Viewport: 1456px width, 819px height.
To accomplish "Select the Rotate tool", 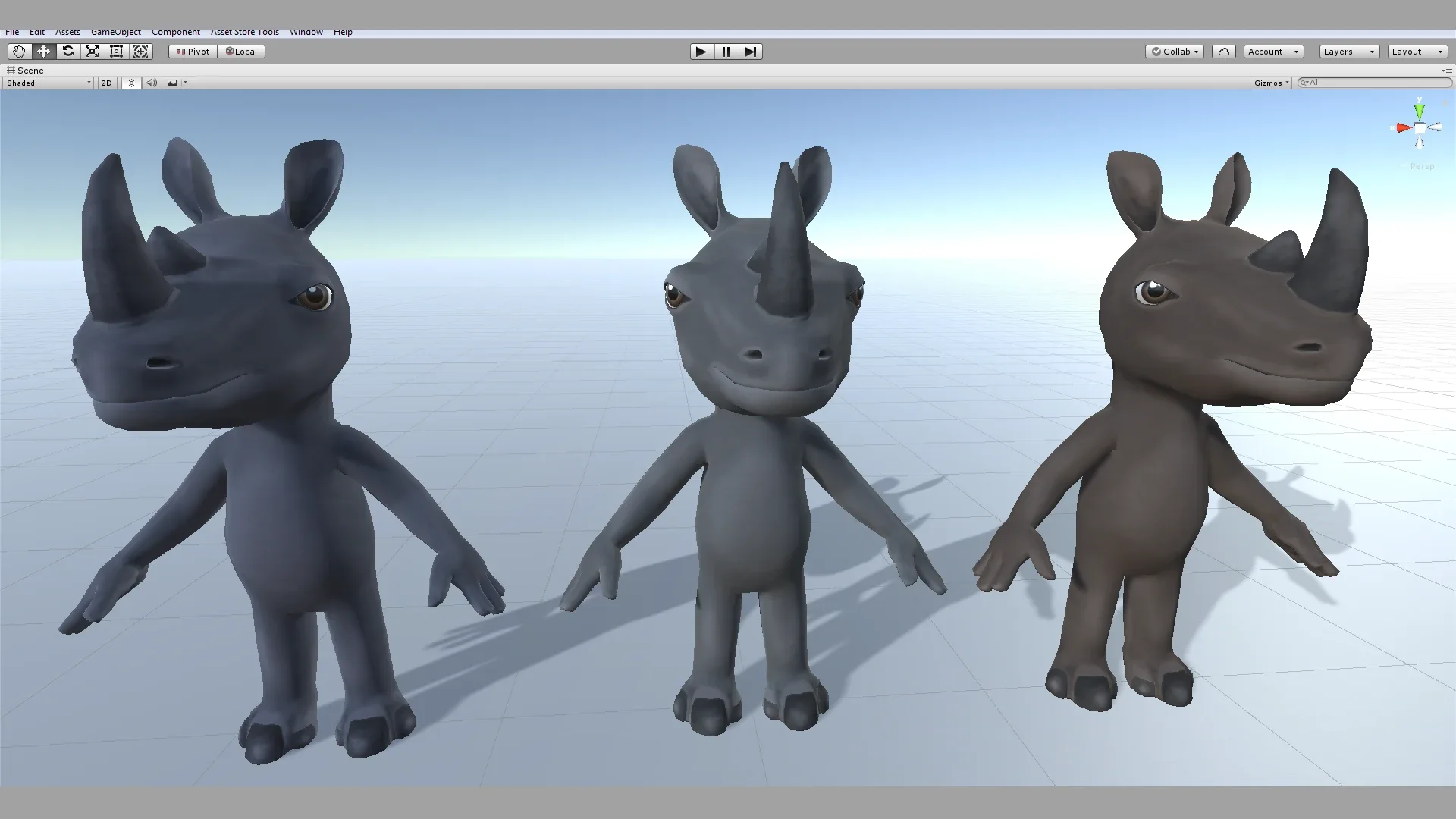I will 67,52.
